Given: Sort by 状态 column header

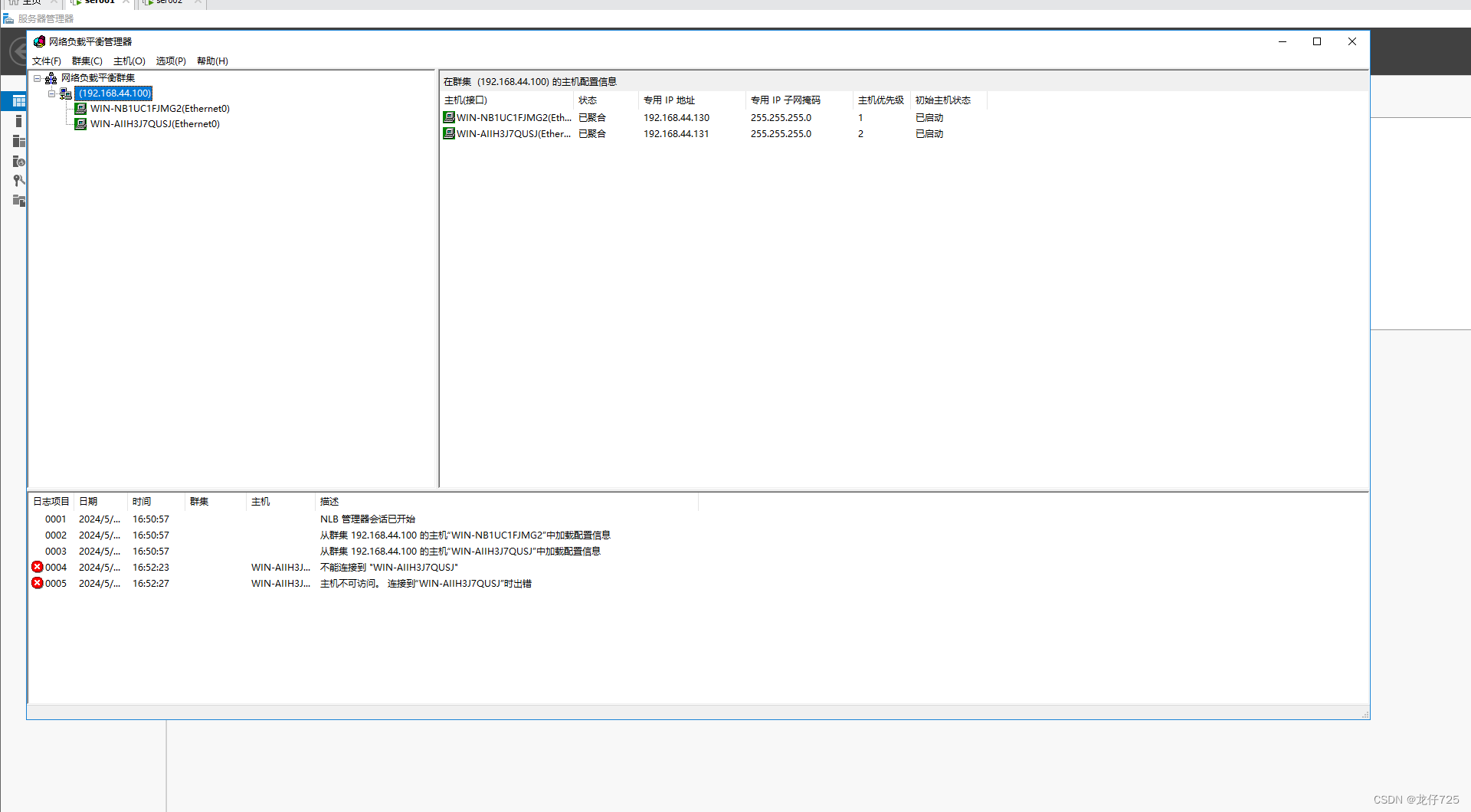Looking at the screenshot, I should point(605,100).
